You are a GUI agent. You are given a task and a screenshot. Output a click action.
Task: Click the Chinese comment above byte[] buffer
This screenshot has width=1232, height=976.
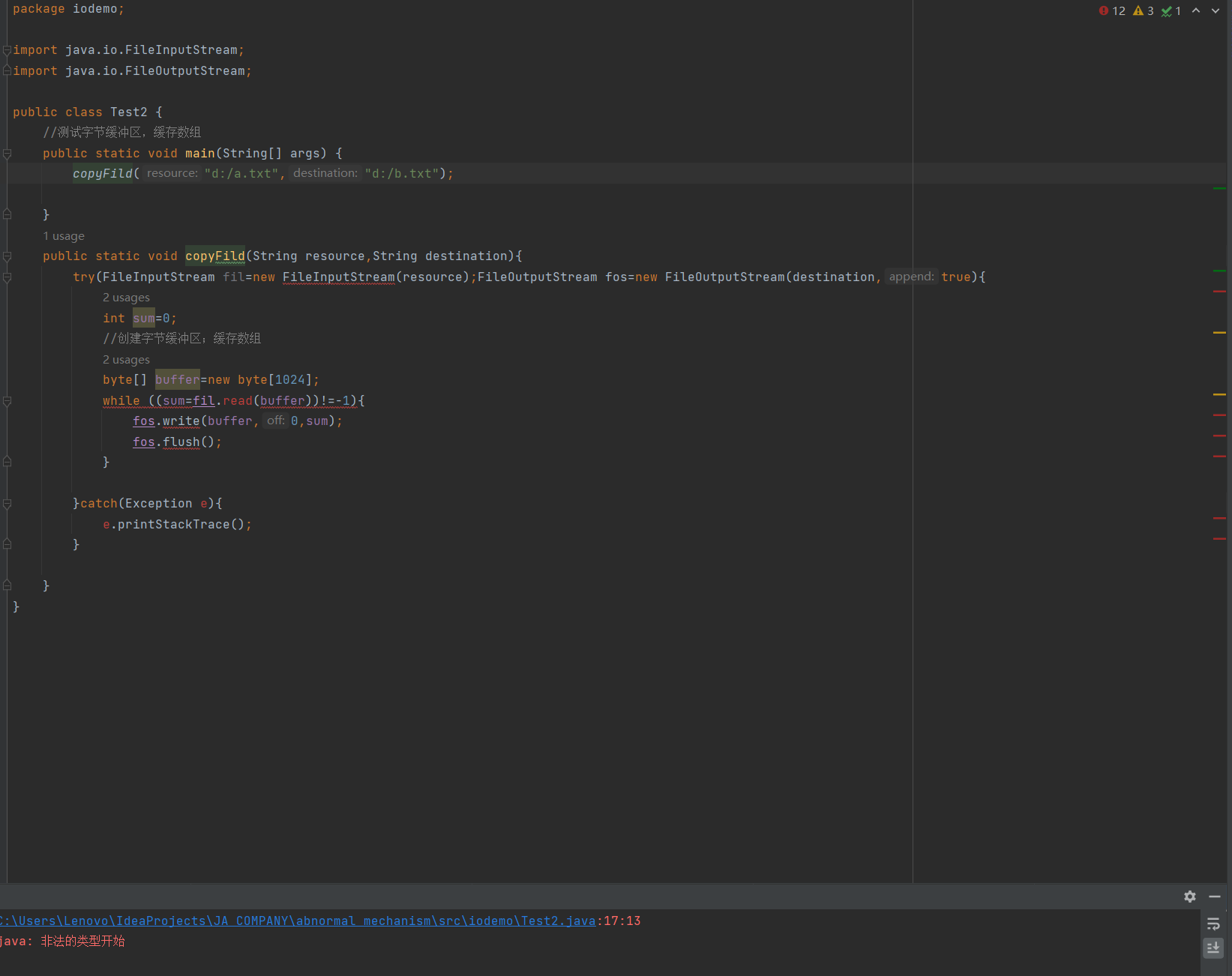click(x=182, y=339)
